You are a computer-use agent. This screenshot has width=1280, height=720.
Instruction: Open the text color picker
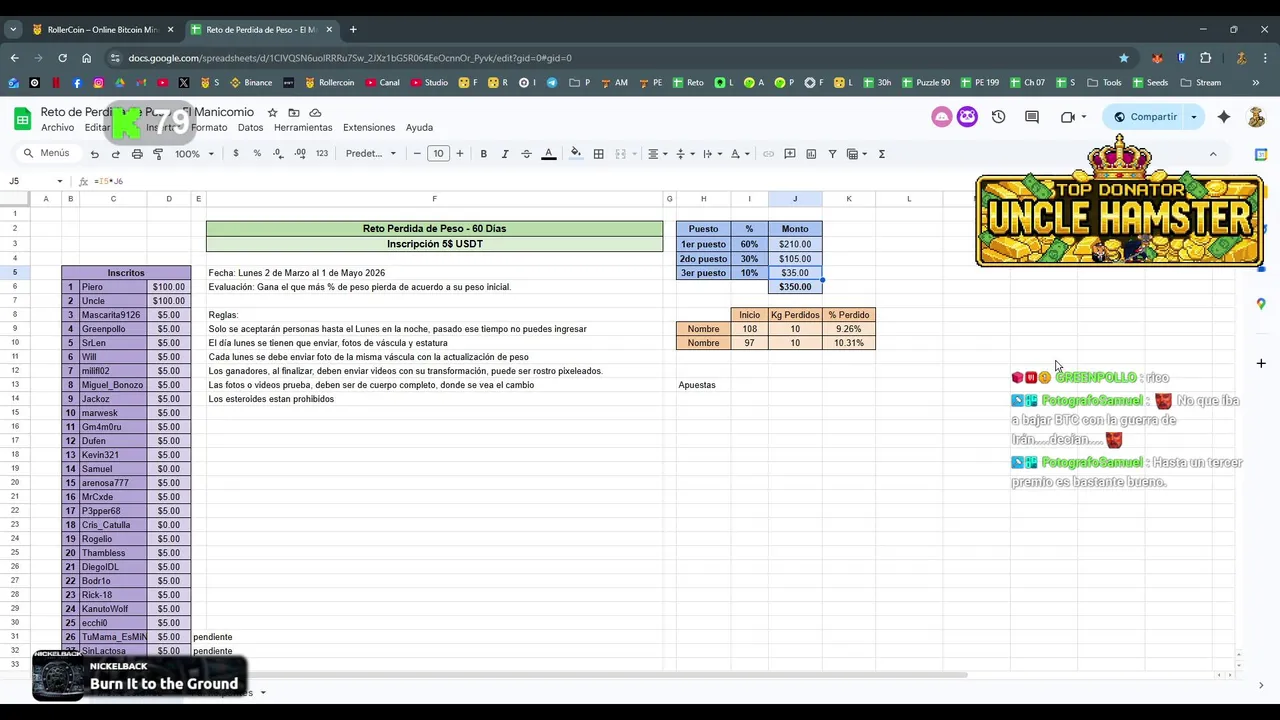click(x=548, y=154)
